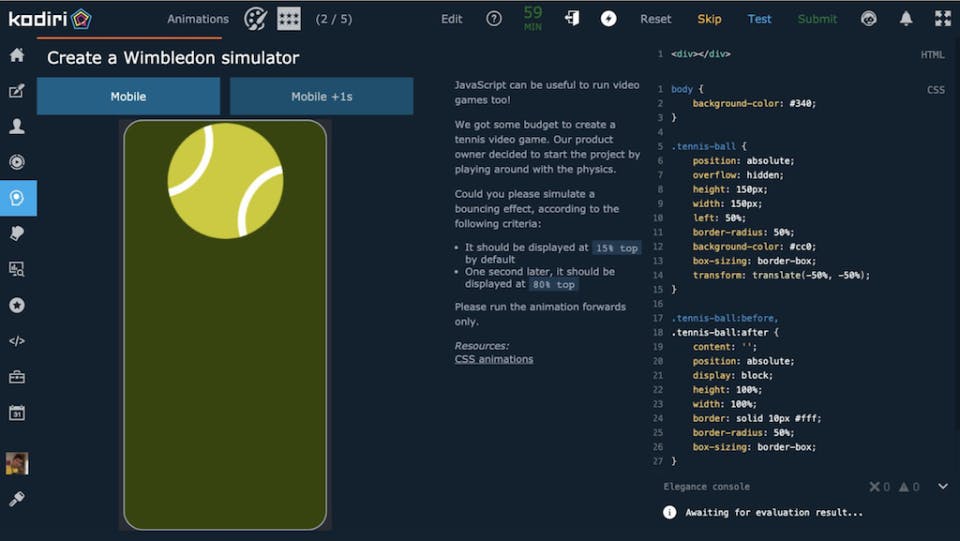Click the Reset button
This screenshot has width=960, height=541.
point(656,19)
